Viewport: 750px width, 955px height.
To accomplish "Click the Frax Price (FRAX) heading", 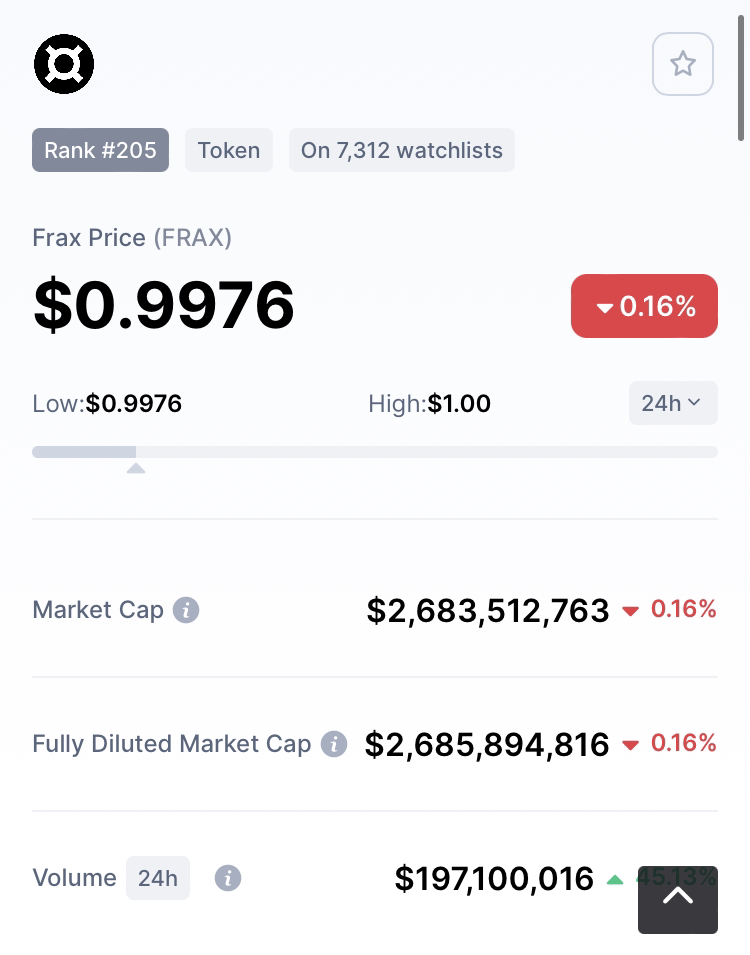I will pos(132,238).
